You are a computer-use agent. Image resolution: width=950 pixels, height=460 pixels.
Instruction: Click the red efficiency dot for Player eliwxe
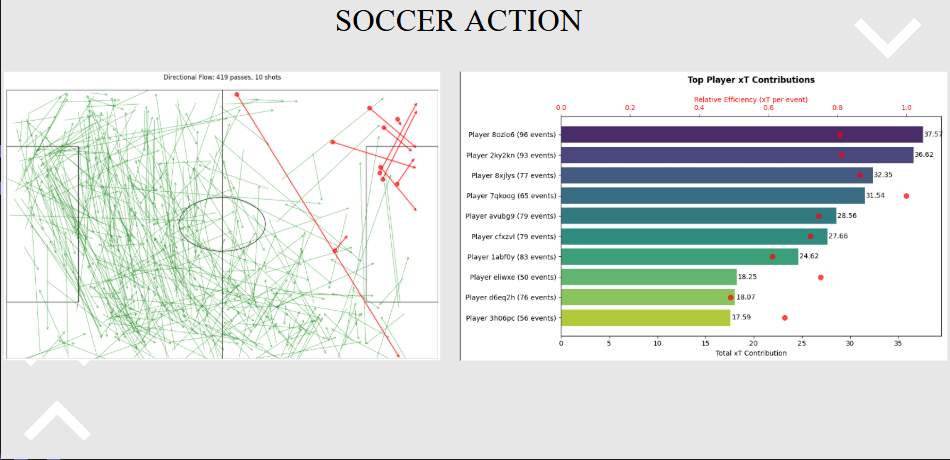tap(821, 277)
